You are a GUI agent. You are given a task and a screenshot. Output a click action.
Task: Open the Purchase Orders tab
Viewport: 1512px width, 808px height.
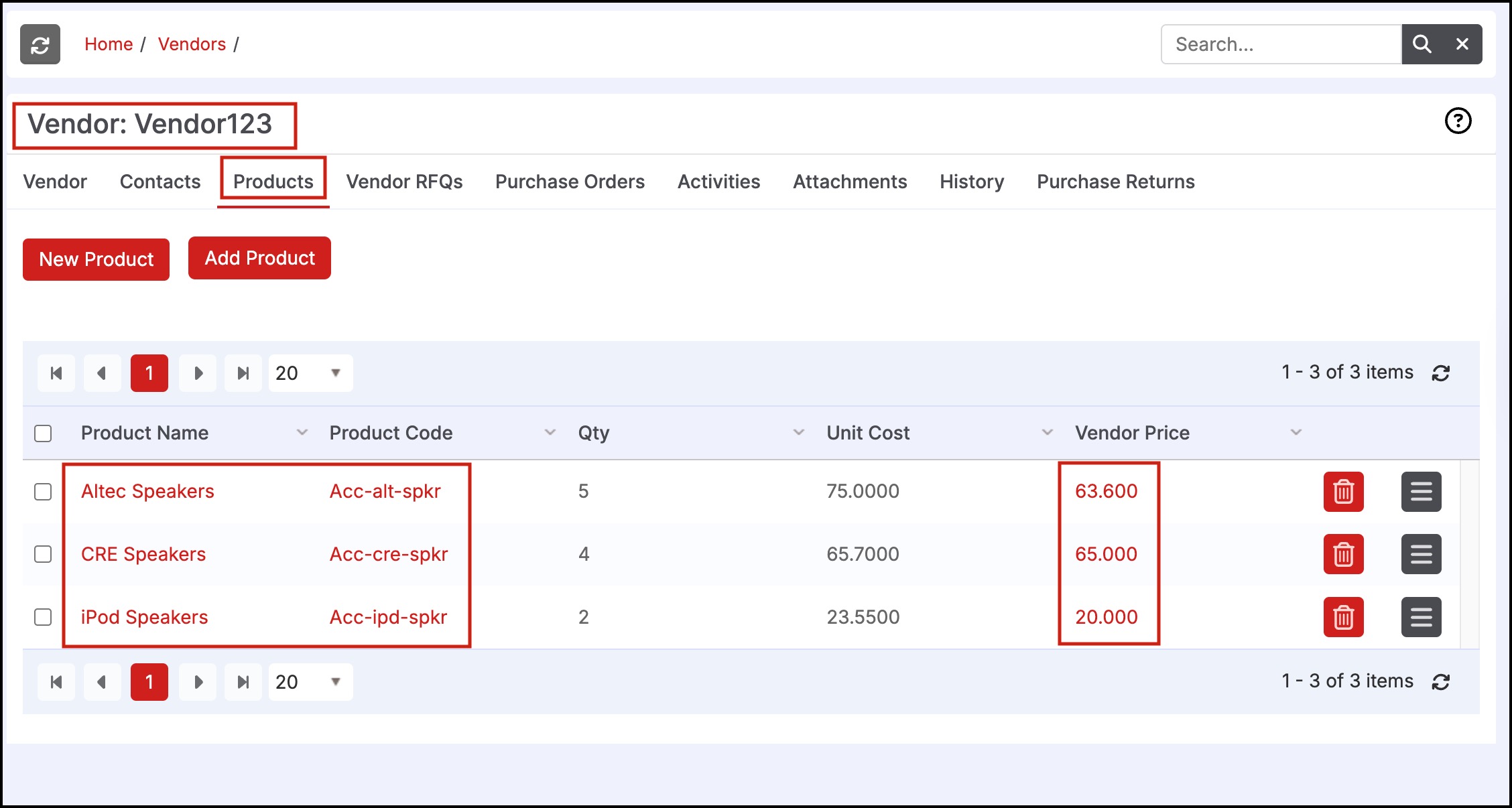tap(570, 182)
